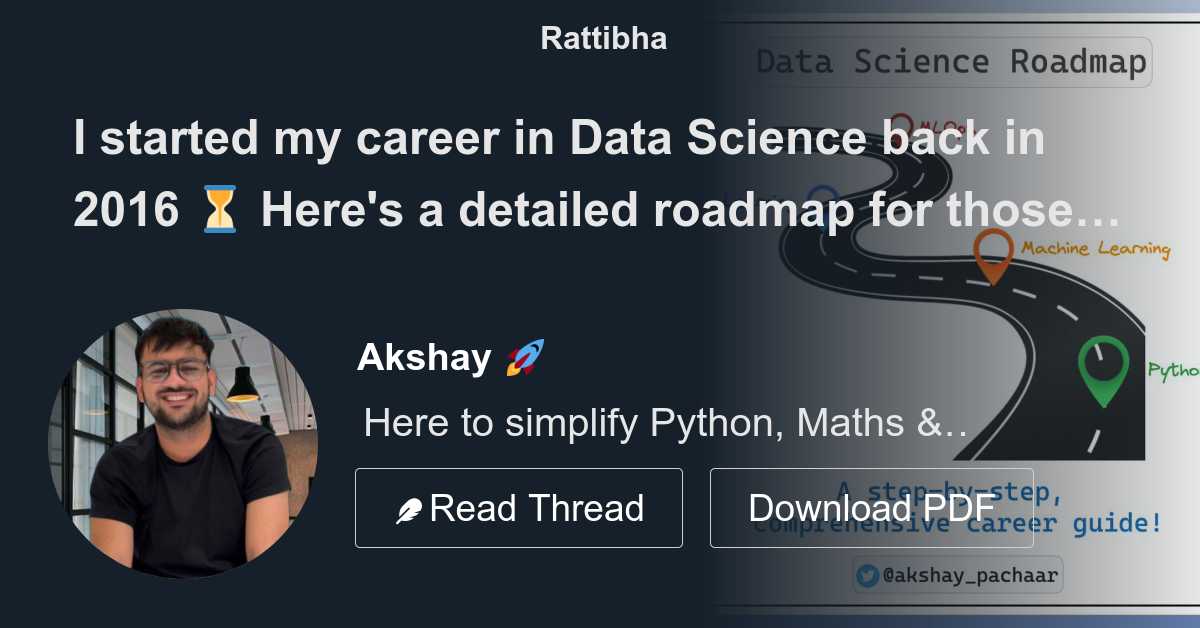Click the author name Akshay
The height and width of the screenshot is (628, 1200).
[x=423, y=356]
